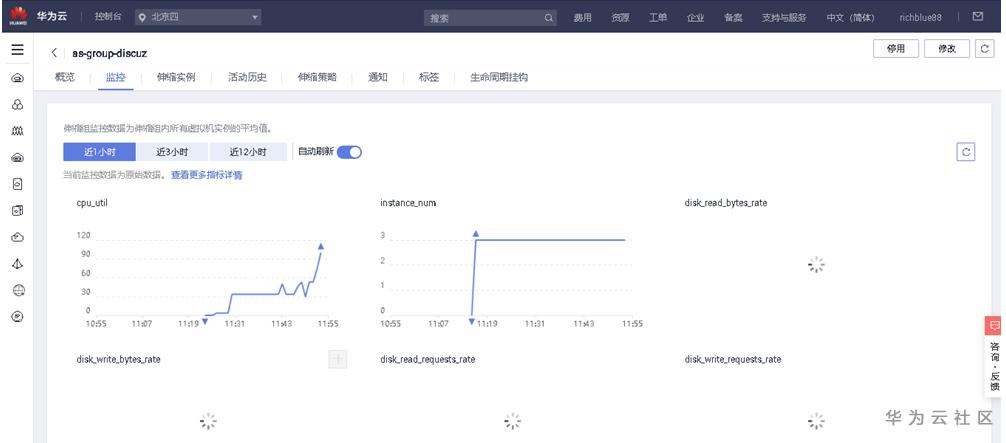Click the disk_write_requests_rate chart title
Viewport: 1006px width, 443px height.
[x=733, y=360]
